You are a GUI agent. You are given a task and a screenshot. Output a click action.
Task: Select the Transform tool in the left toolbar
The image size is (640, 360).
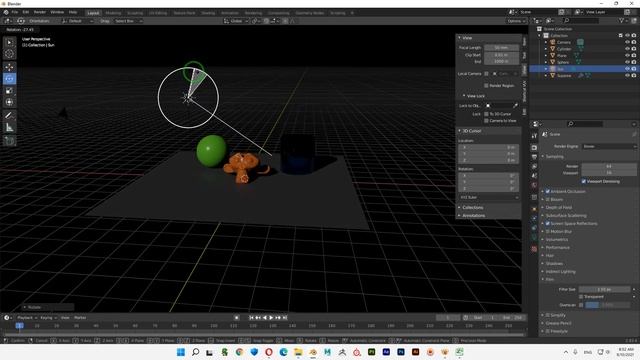(x=9, y=102)
